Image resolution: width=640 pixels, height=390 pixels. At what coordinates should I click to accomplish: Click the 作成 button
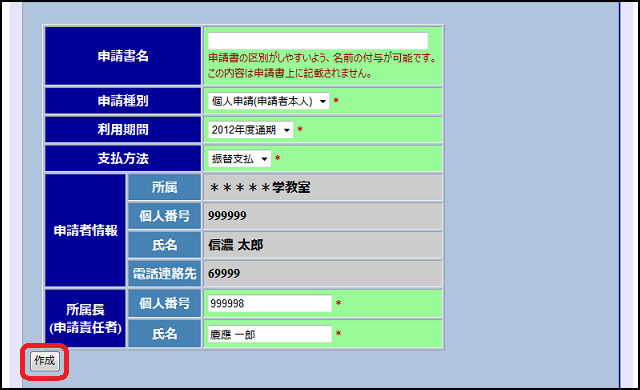(x=44, y=361)
